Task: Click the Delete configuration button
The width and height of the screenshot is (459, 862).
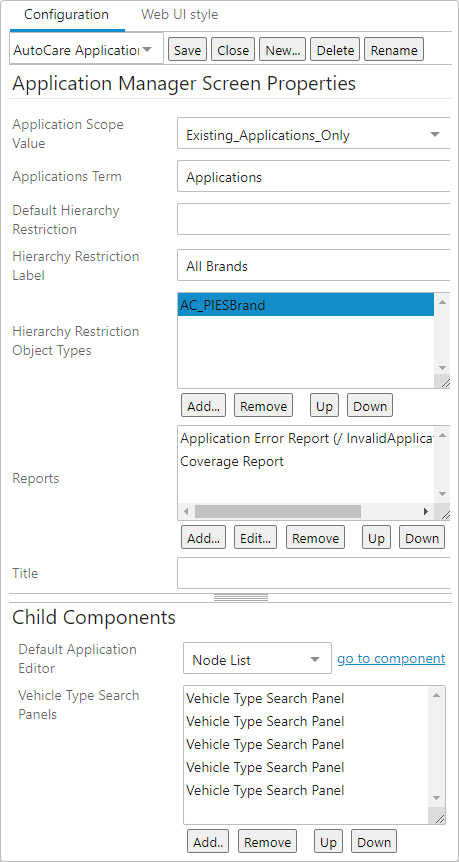Action: point(335,50)
